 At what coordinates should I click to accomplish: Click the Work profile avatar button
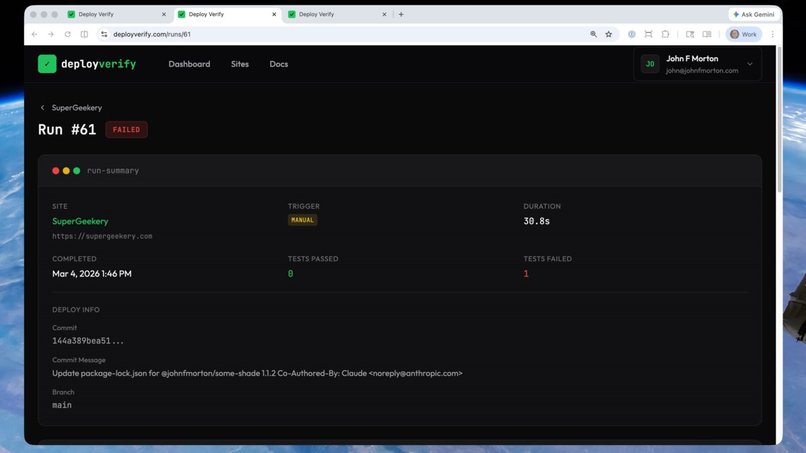point(743,34)
